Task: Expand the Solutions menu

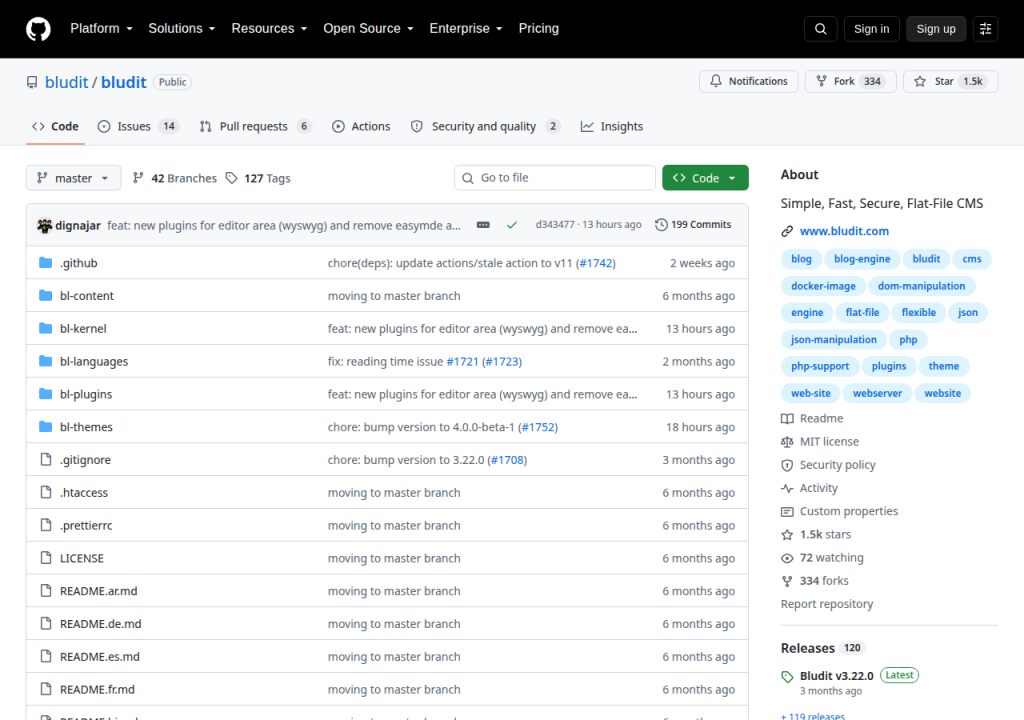Action: coord(182,29)
